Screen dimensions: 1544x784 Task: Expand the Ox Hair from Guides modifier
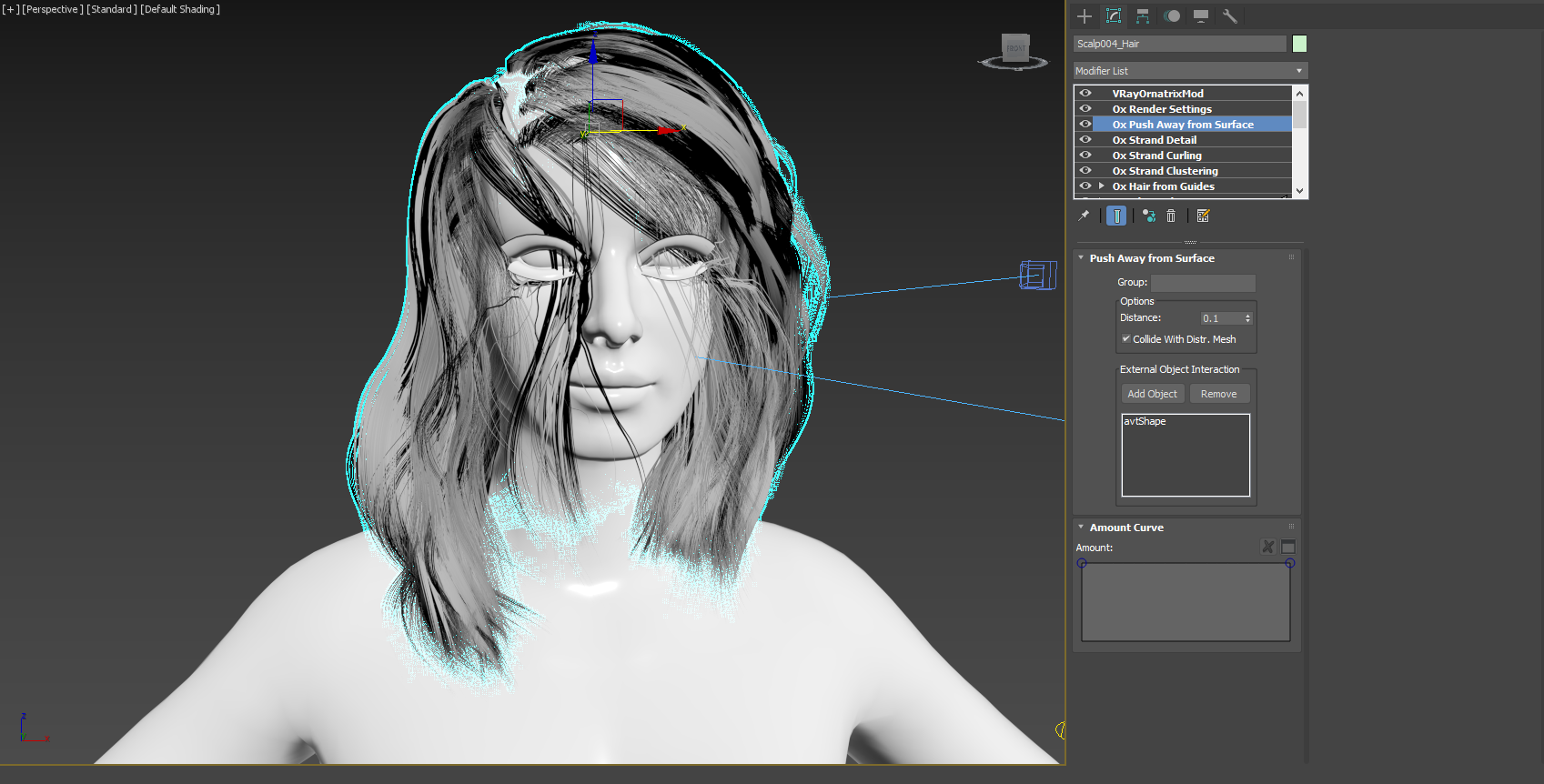click(1102, 186)
